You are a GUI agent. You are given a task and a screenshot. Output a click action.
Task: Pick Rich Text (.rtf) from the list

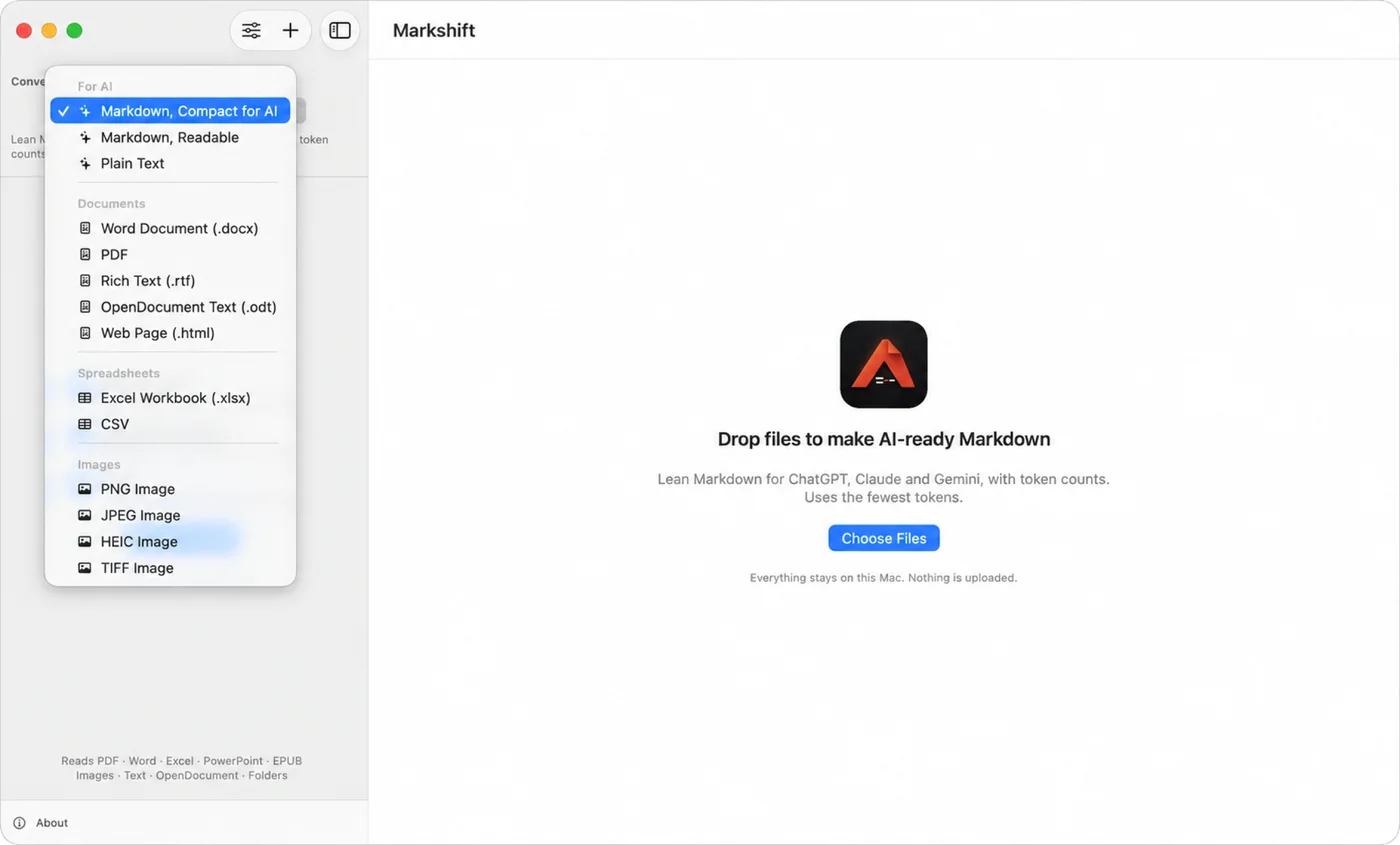point(170,281)
